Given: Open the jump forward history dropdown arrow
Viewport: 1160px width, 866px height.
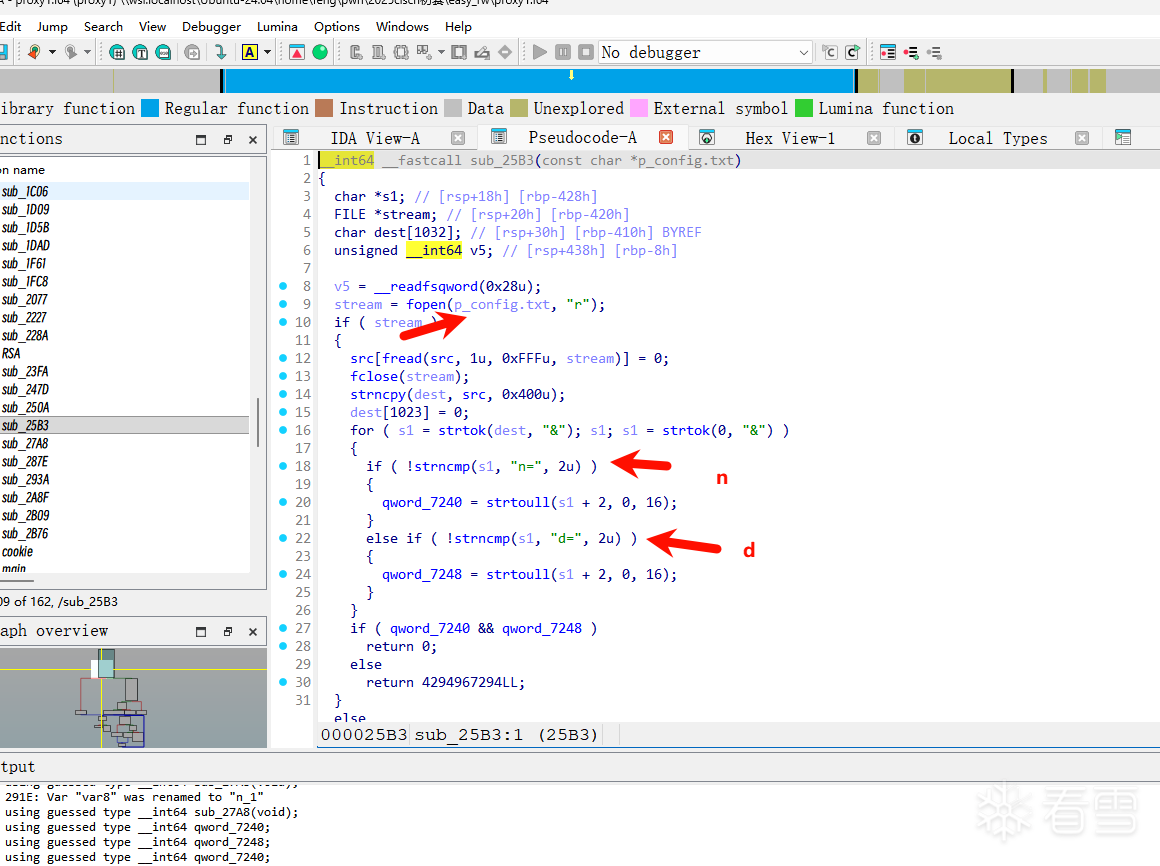Looking at the screenshot, I should pos(87,53).
